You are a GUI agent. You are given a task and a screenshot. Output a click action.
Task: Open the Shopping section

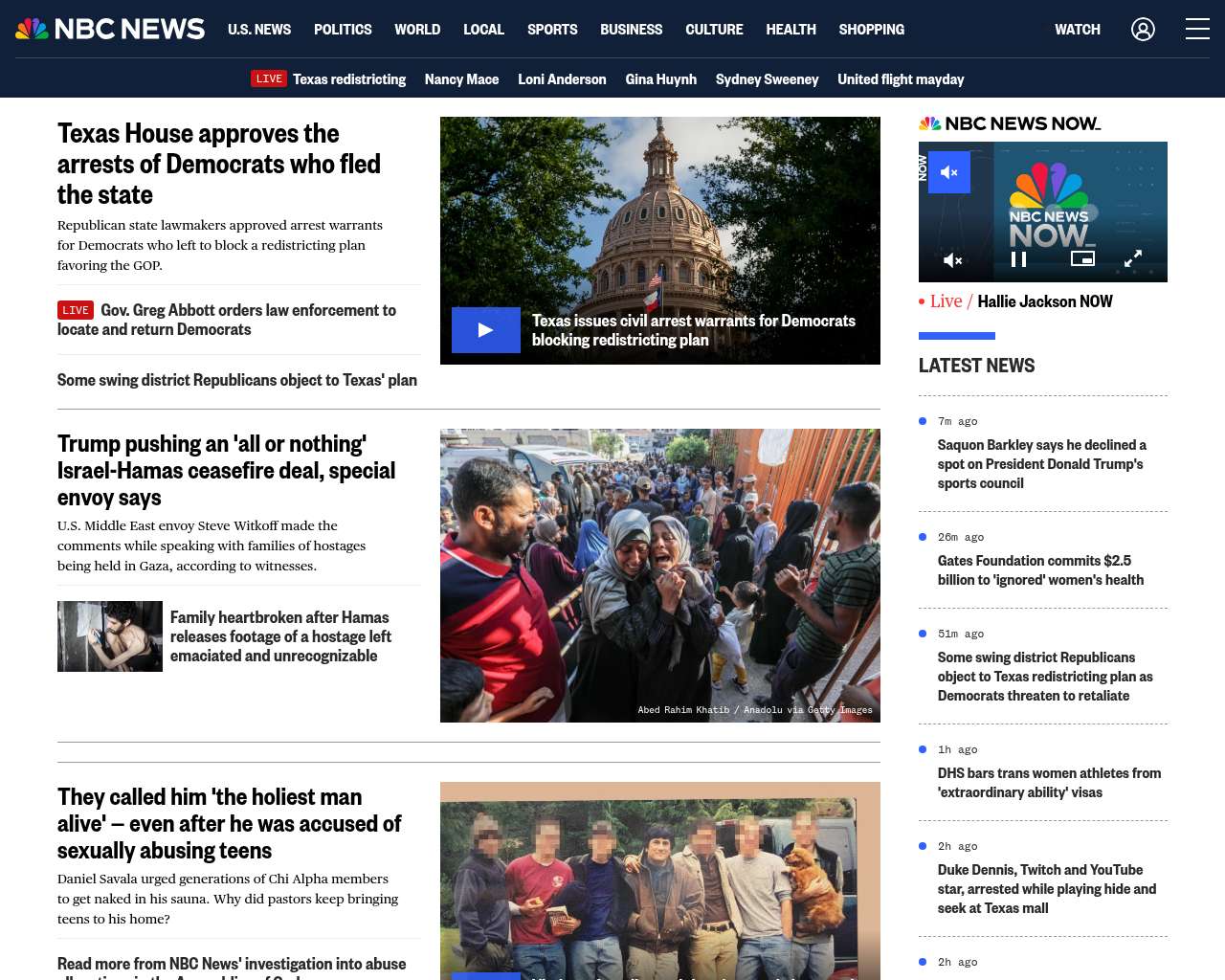click(871, 30)
